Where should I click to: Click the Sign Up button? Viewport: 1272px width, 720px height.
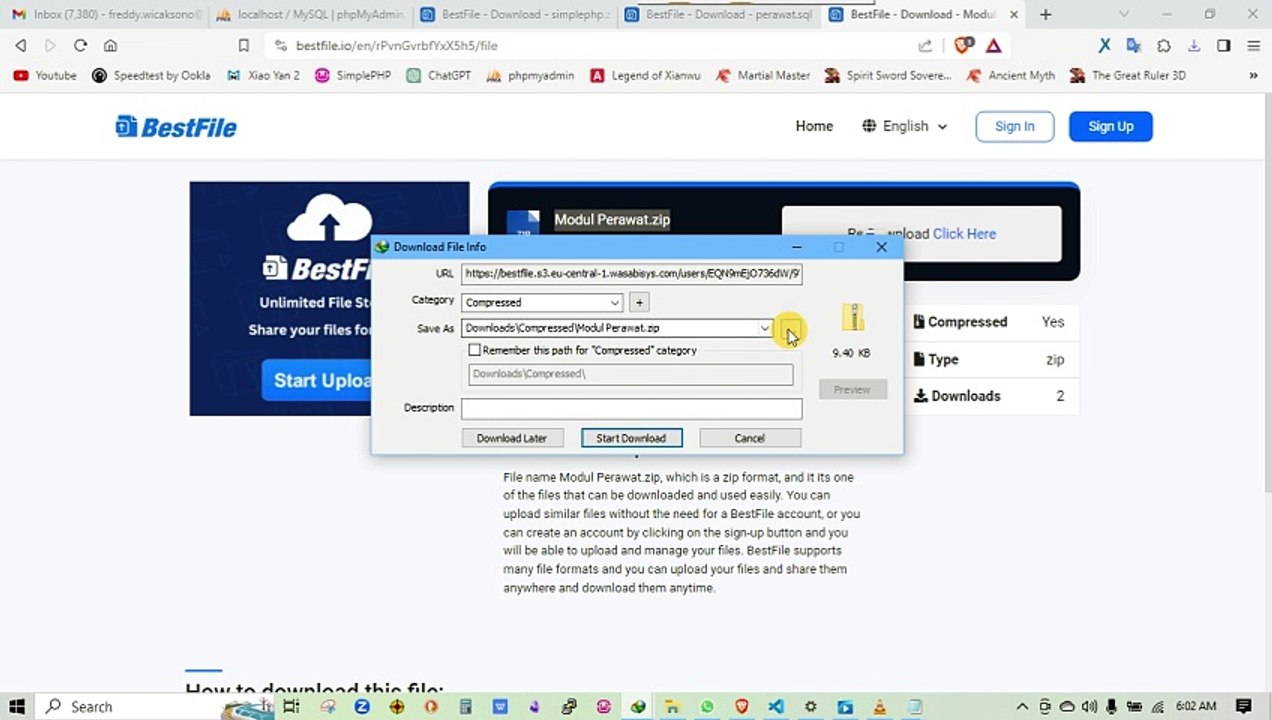click(1111, 126)
